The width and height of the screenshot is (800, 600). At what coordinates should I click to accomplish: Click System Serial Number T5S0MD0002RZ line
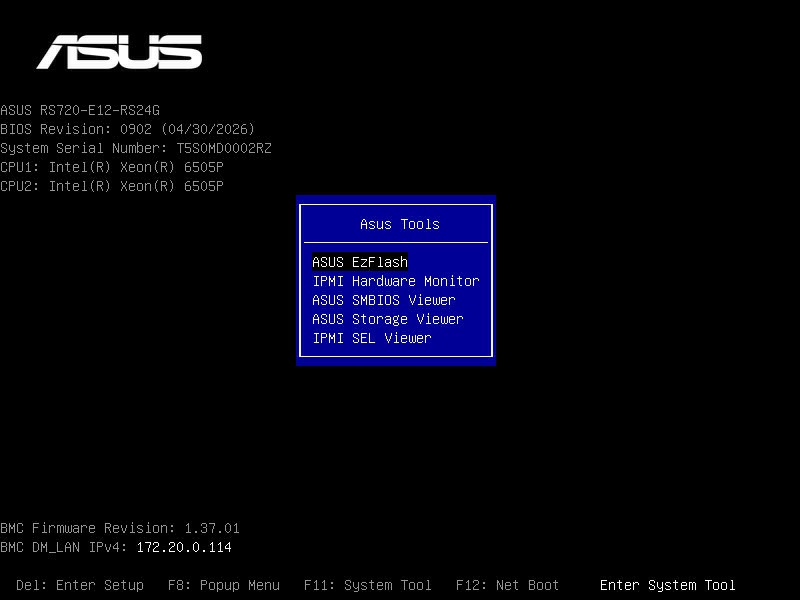point(136,148)
